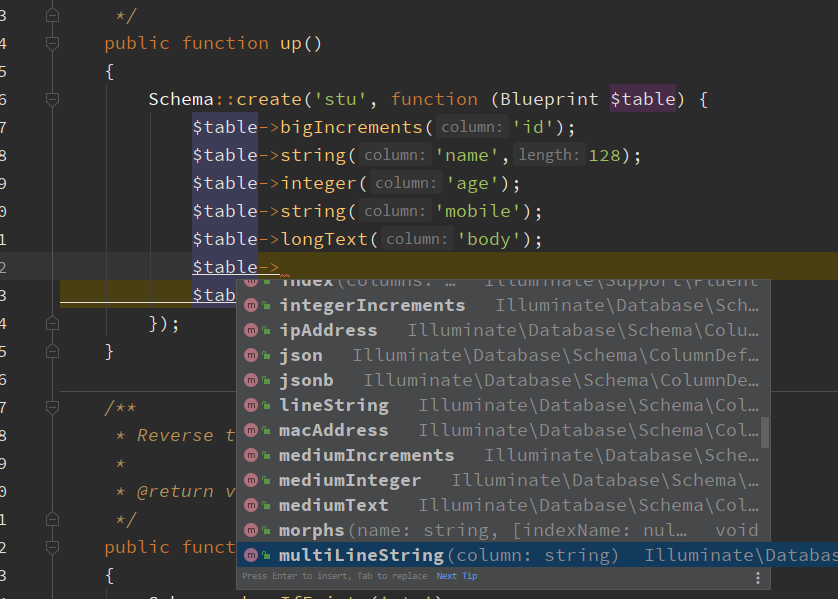This screenshot has width=838, height=599.
Task: Place cursor in the 'mobile' string literal
Action: tap(477, 211)
